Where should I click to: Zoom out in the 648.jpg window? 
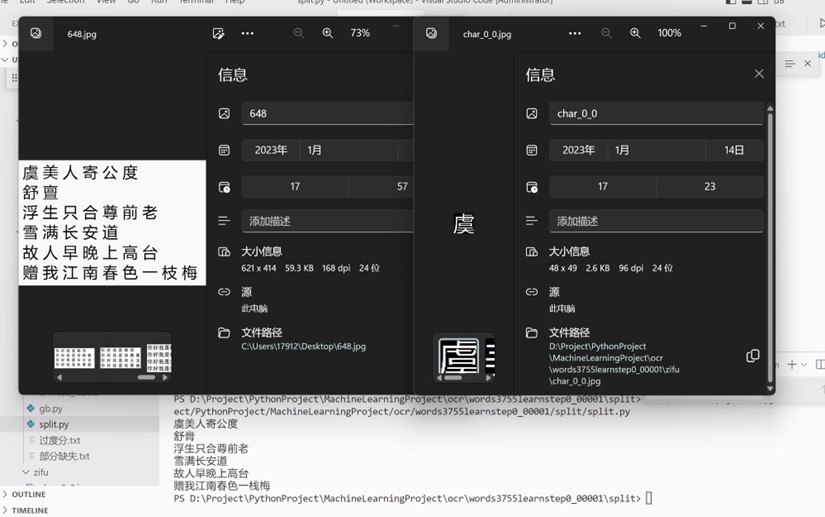pyautogui.click(x=299, y=33)
